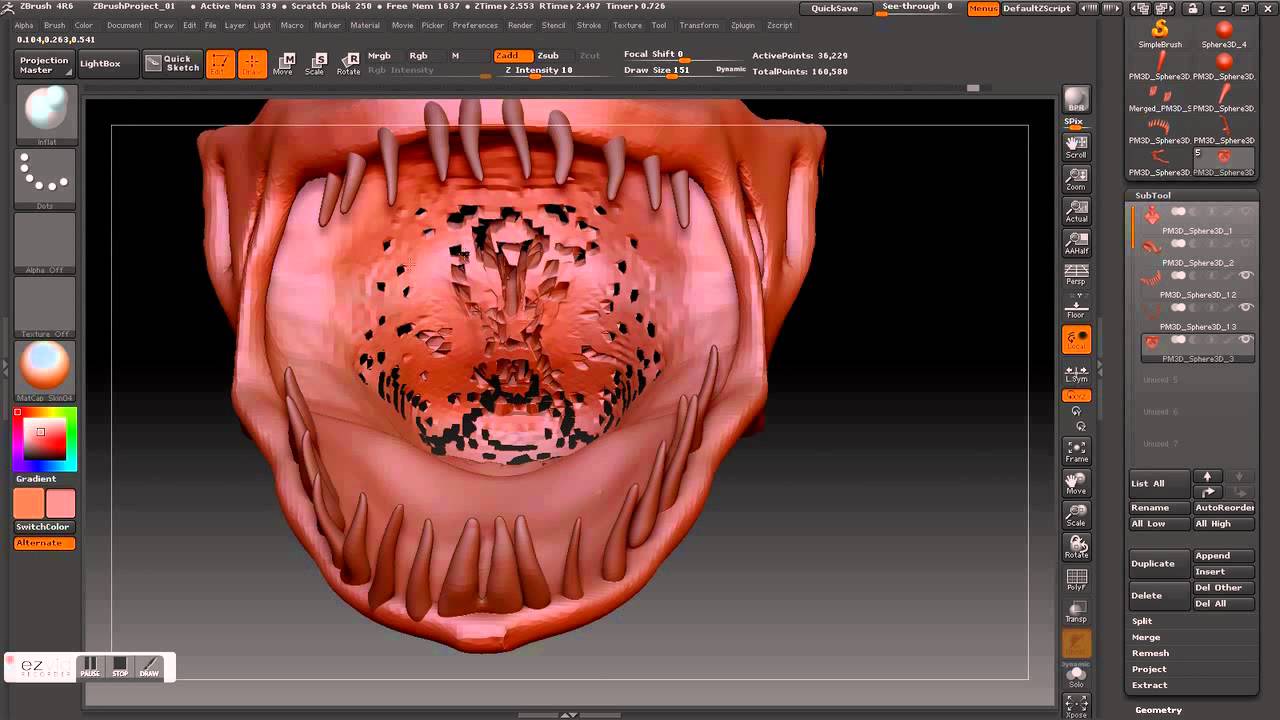Open the Stroke menu
1280x720 pixels.
point(589,25)
